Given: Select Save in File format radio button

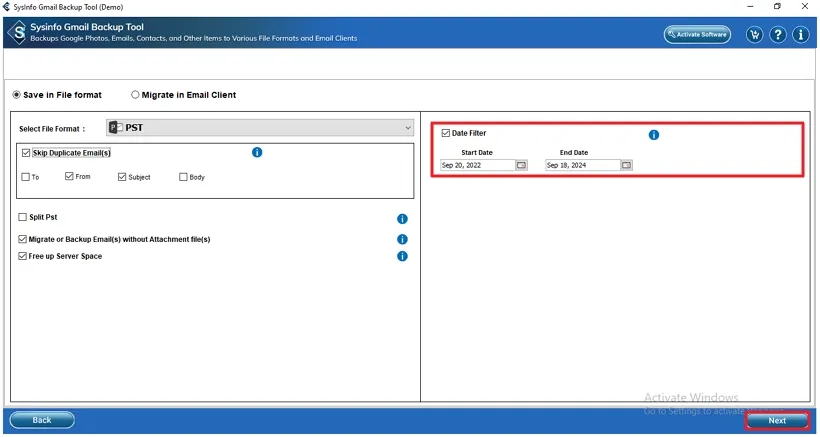Looking at the screenshot, I should pyautogui.click(x=17, y=95).
